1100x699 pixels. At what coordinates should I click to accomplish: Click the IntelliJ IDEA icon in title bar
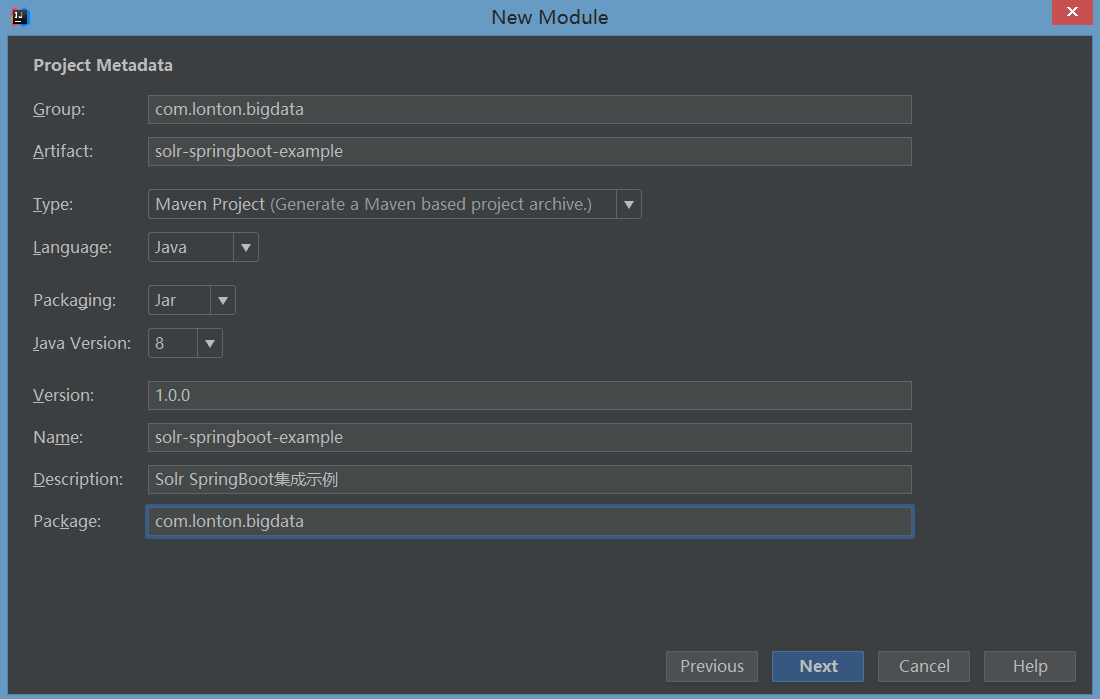pos(19,16)
